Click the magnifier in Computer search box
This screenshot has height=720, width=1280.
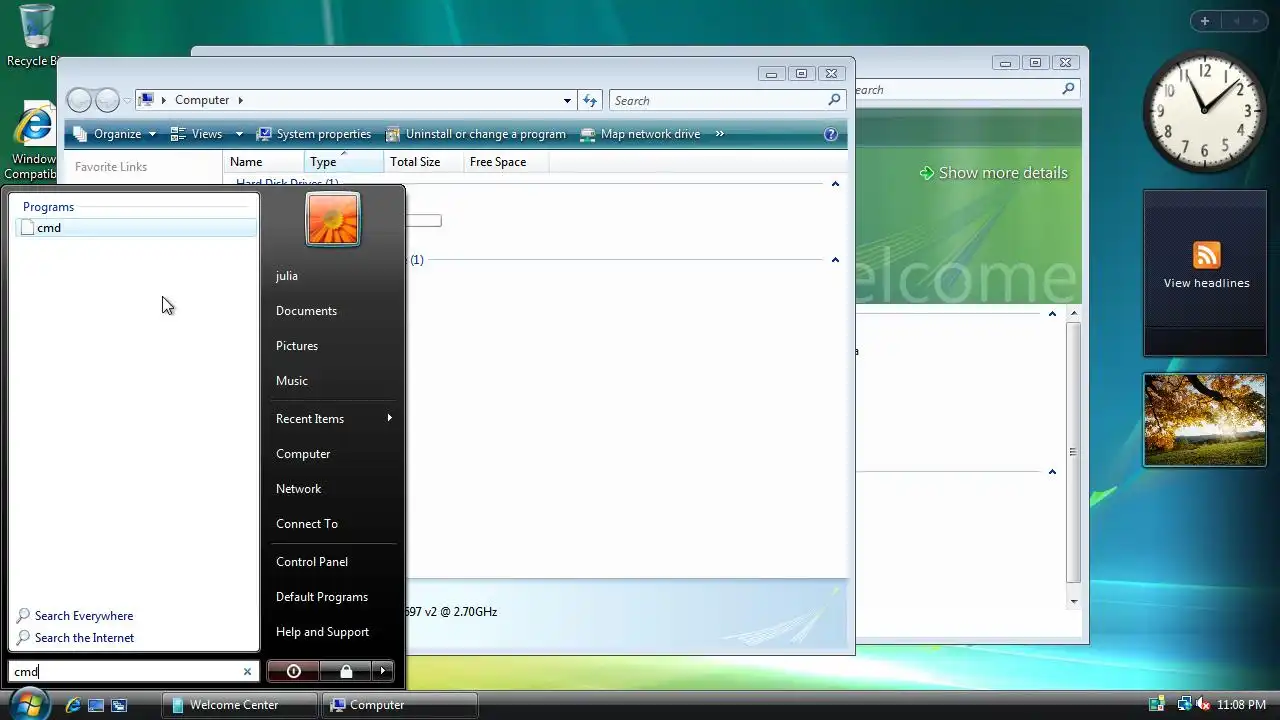coord(834,100)
